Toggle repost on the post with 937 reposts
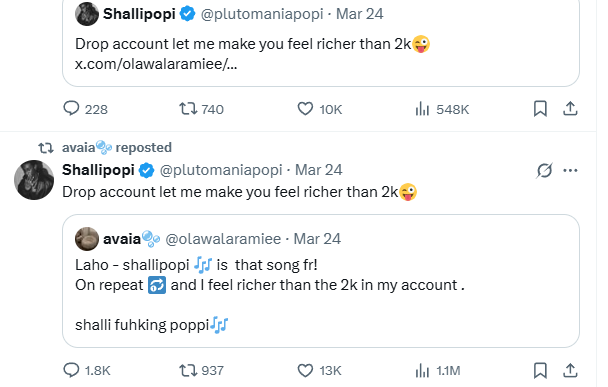Screen dimensions: 608x387 pos(201,370)
